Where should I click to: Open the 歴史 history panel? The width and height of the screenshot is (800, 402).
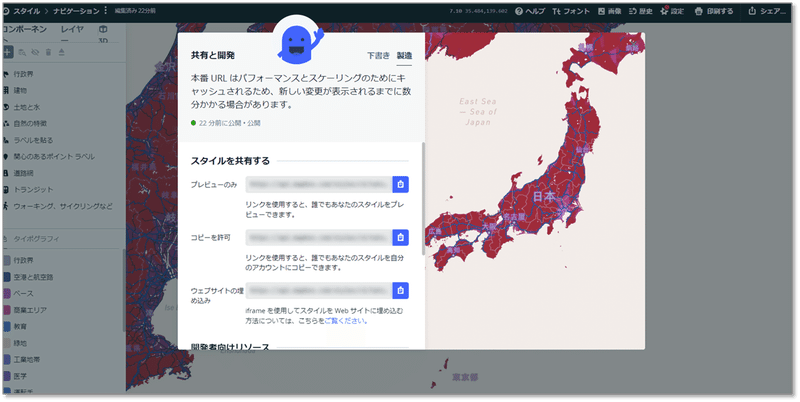(x=641, y=11)
